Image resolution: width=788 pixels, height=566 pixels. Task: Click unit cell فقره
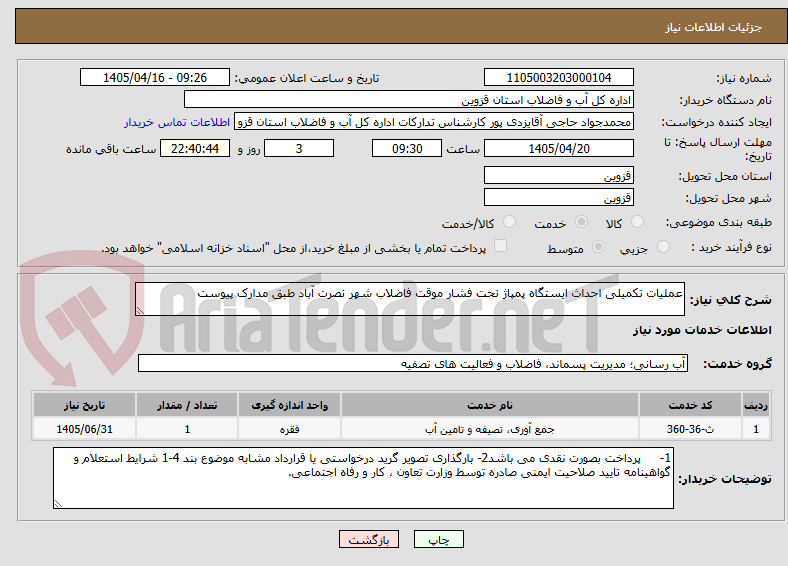click(289, 429)
